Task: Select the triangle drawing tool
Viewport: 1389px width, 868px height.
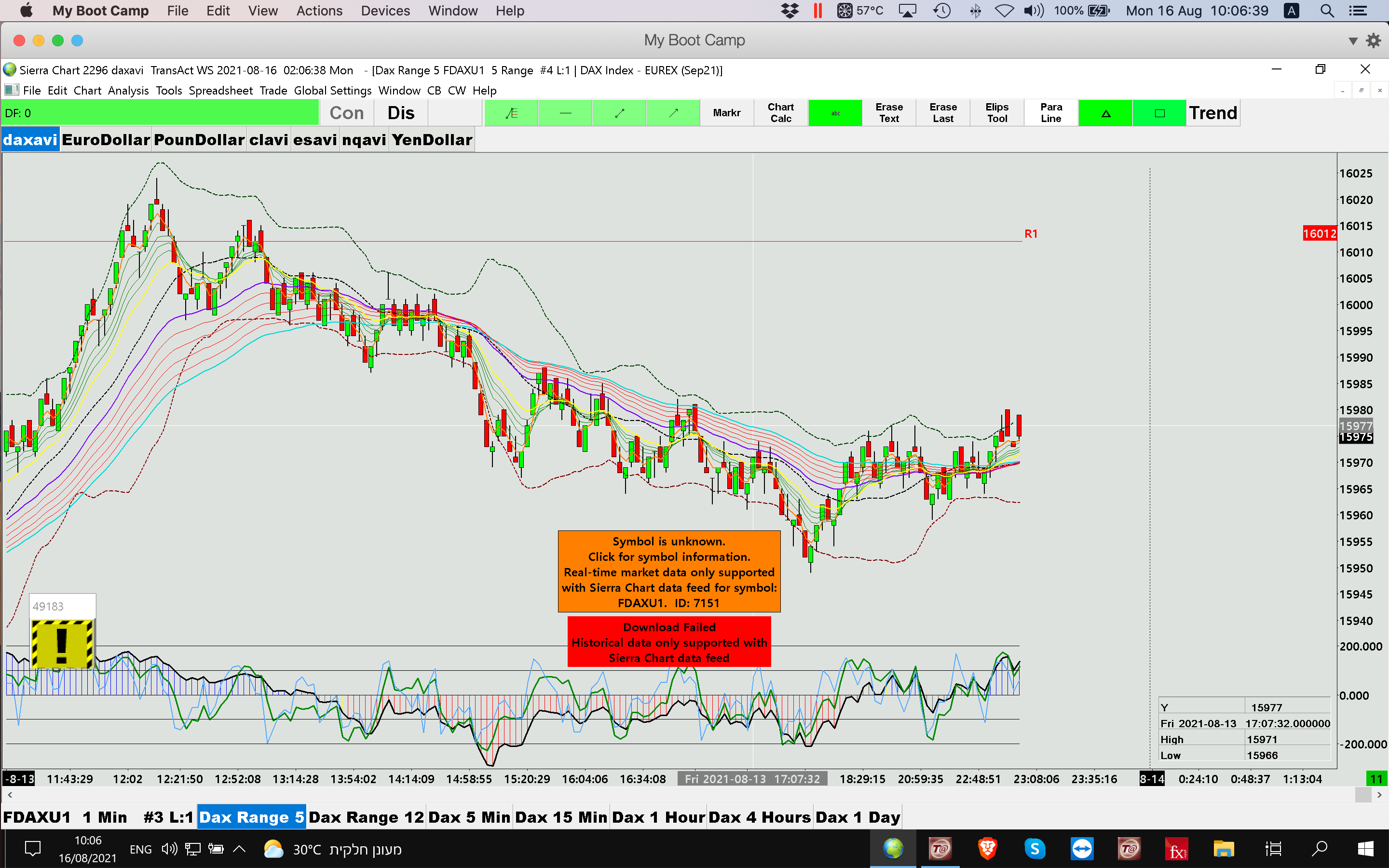Action: (x=1105, y=113)
